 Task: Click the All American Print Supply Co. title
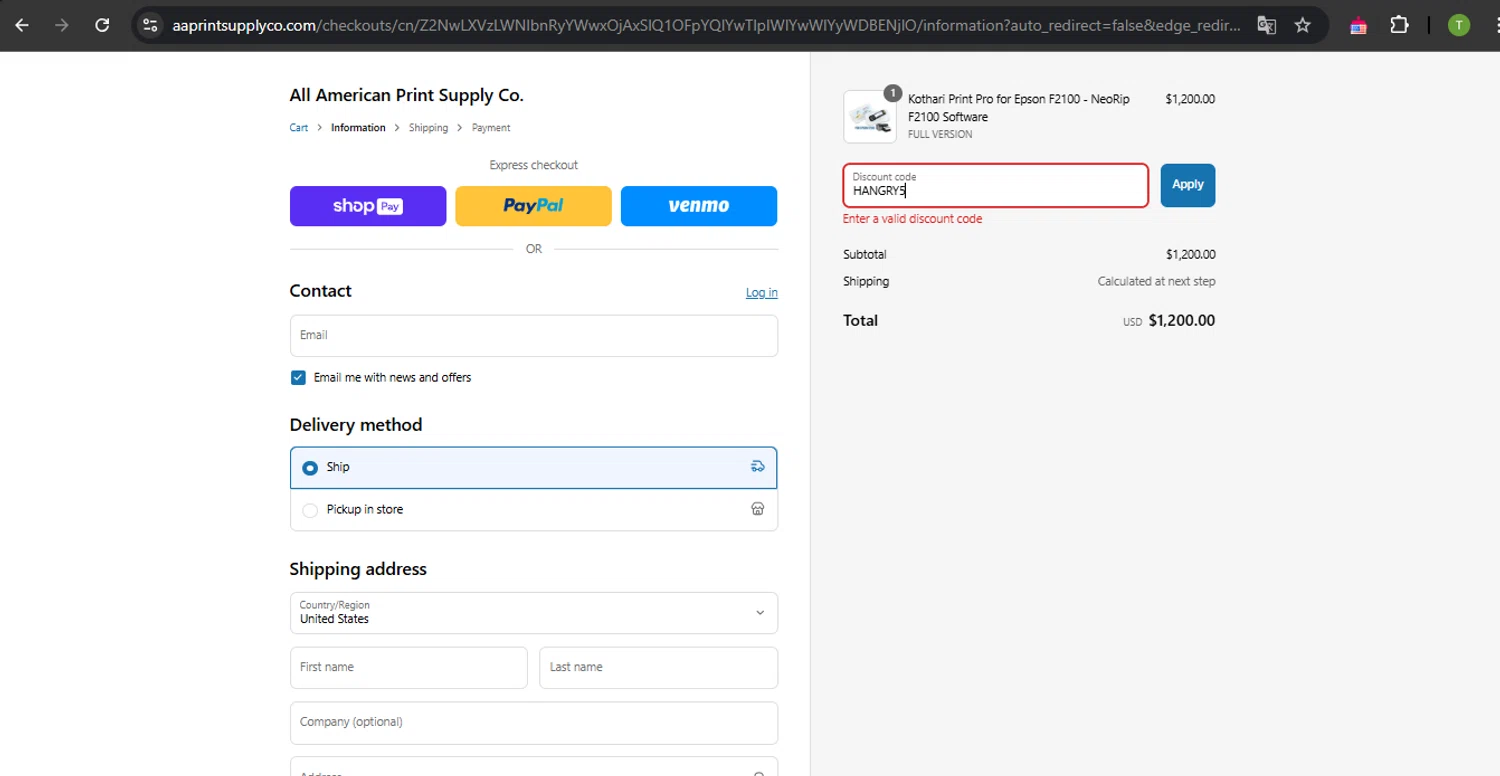click(407, 96)
